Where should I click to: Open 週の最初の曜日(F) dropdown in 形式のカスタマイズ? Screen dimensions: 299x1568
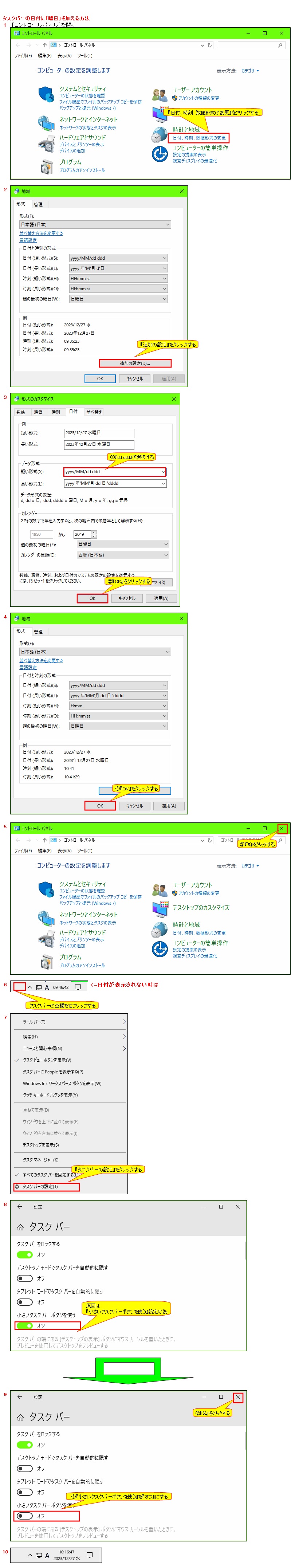122,544
